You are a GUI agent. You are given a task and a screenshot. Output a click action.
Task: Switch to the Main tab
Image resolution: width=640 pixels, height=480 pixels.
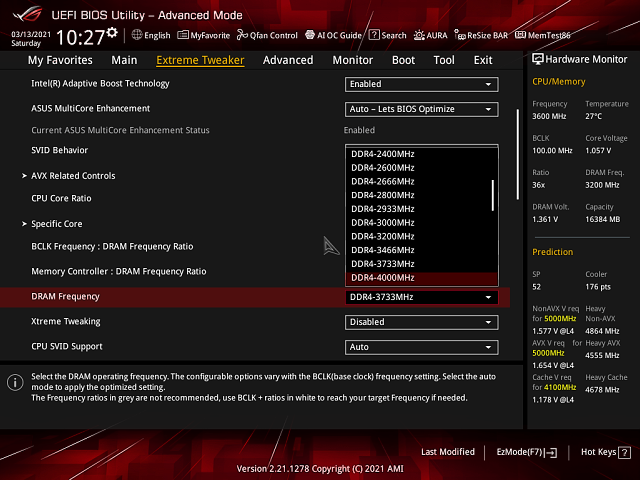(124, 60)
